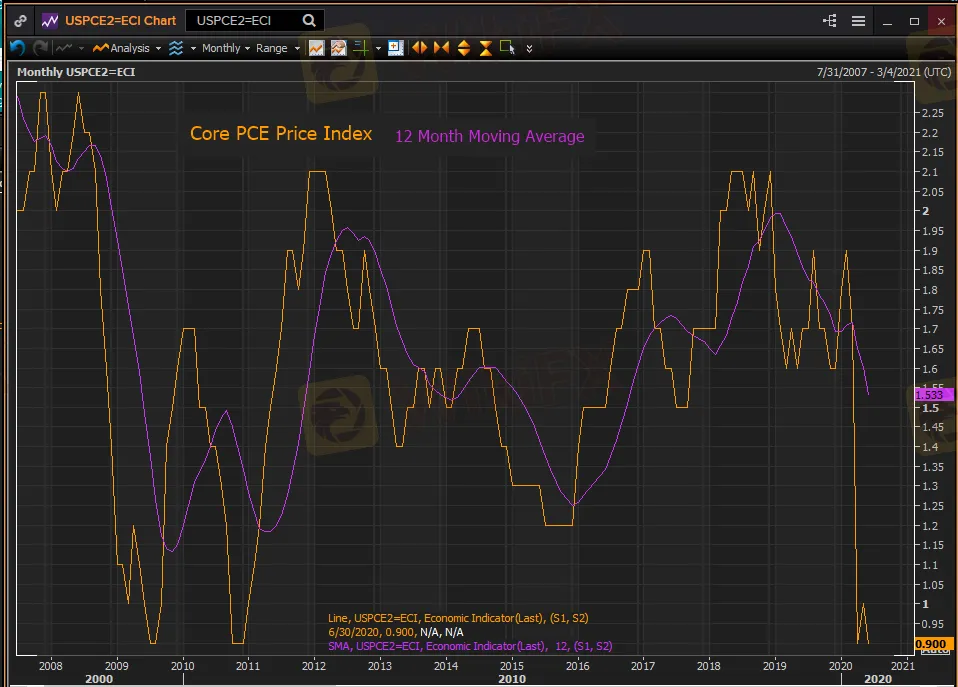The width and height of the screenshot is (958, 687).
Task: Toggle the first line chart style button
Action: 316,48
